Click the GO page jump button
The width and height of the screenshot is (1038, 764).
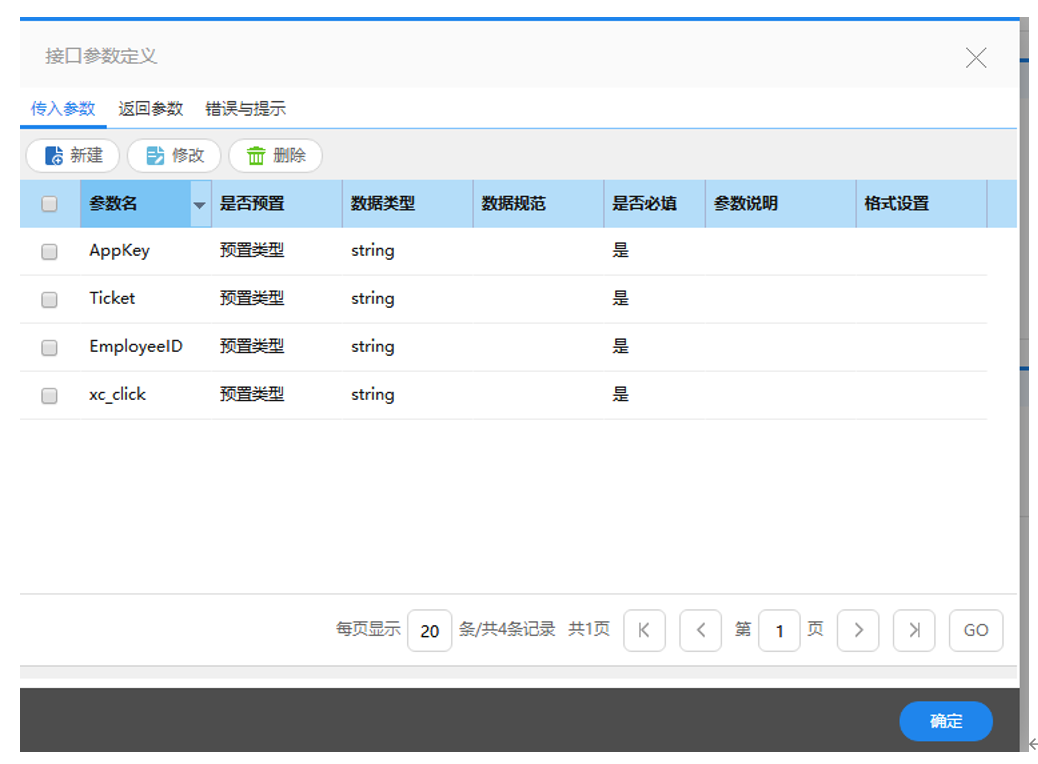(976, 630)
